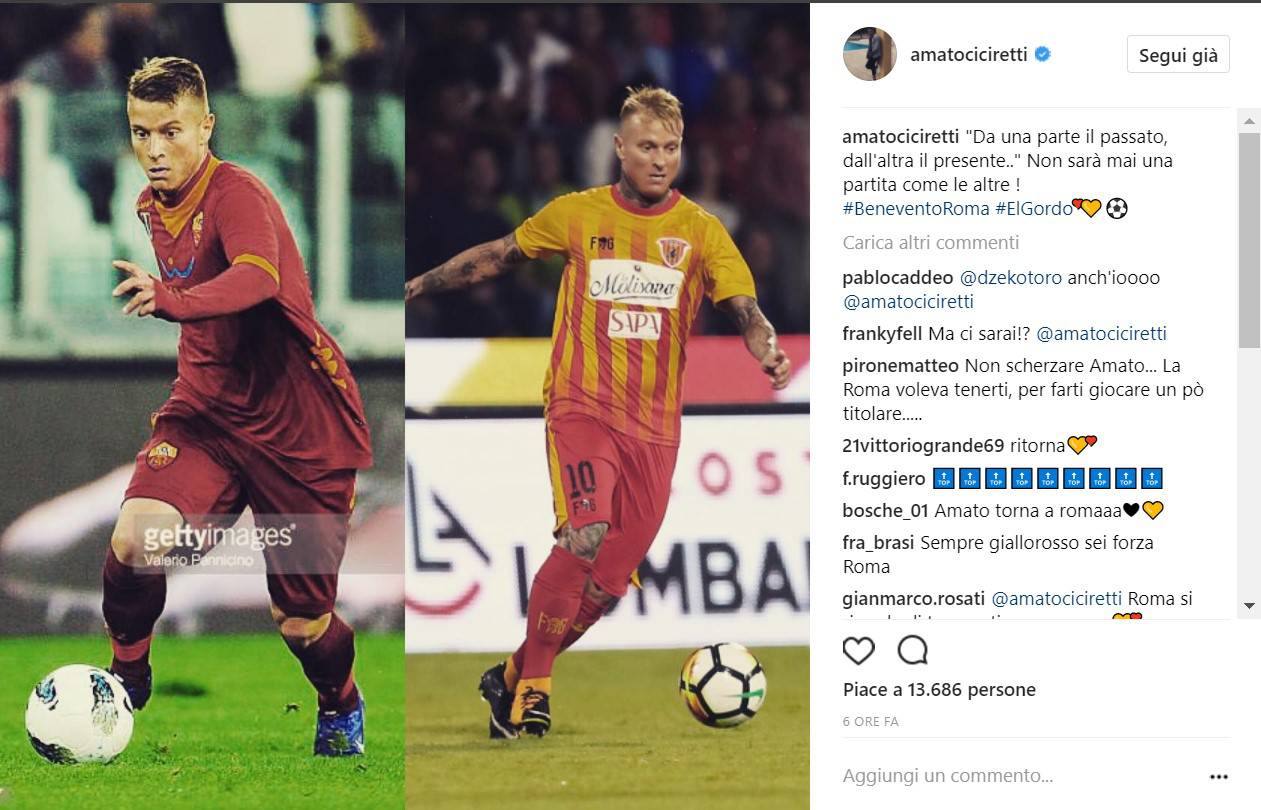Click the blue verified badge
The image size is (1261, 810).
[x=1042, y=54]
